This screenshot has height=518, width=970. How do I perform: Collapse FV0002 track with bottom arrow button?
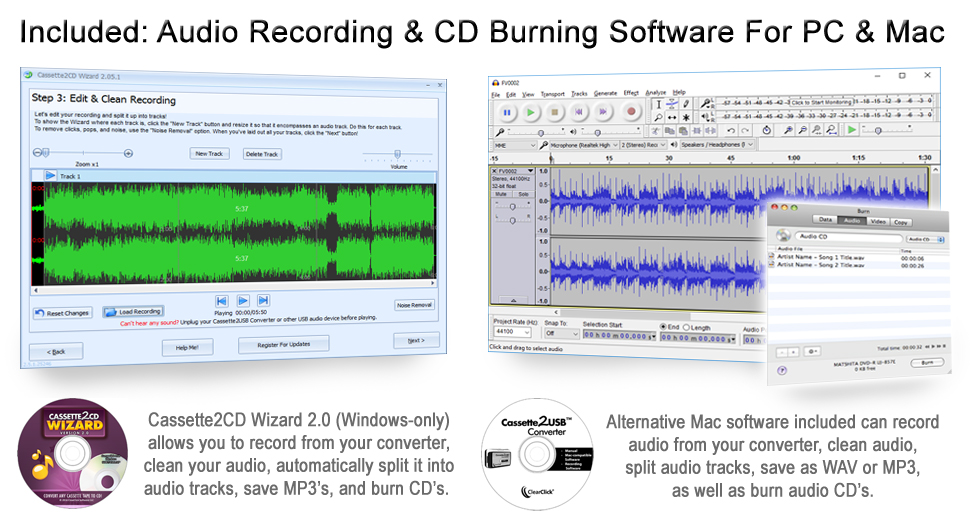coord(513,300)
